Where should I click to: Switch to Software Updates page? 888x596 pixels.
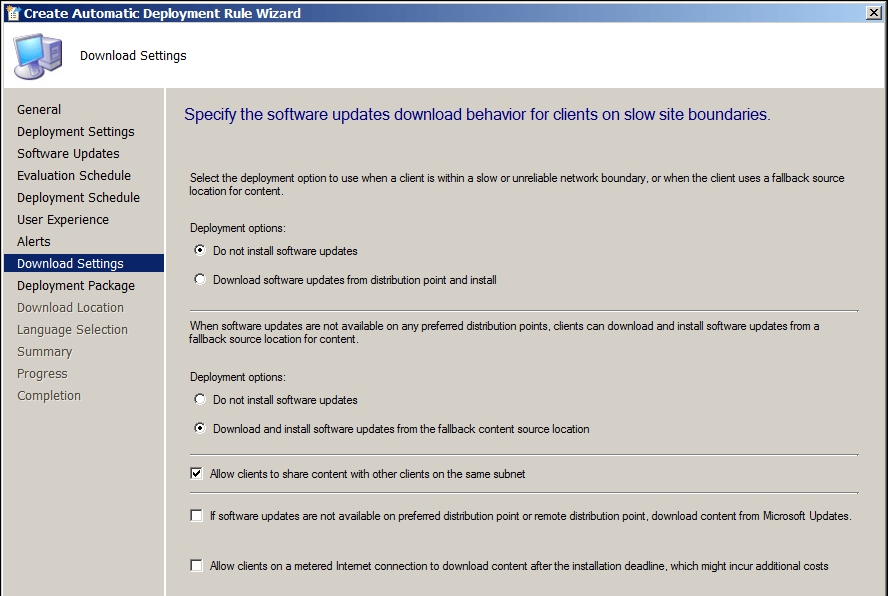coord(68,154)
